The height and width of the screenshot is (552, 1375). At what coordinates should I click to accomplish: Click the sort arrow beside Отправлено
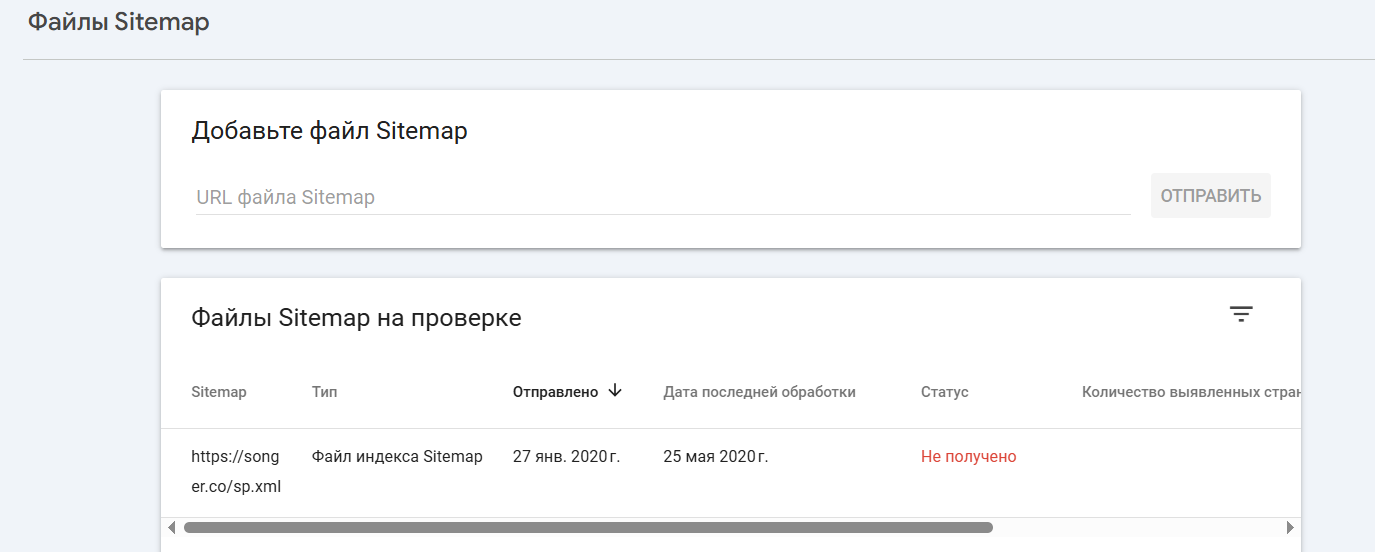[x=615, y=391]
